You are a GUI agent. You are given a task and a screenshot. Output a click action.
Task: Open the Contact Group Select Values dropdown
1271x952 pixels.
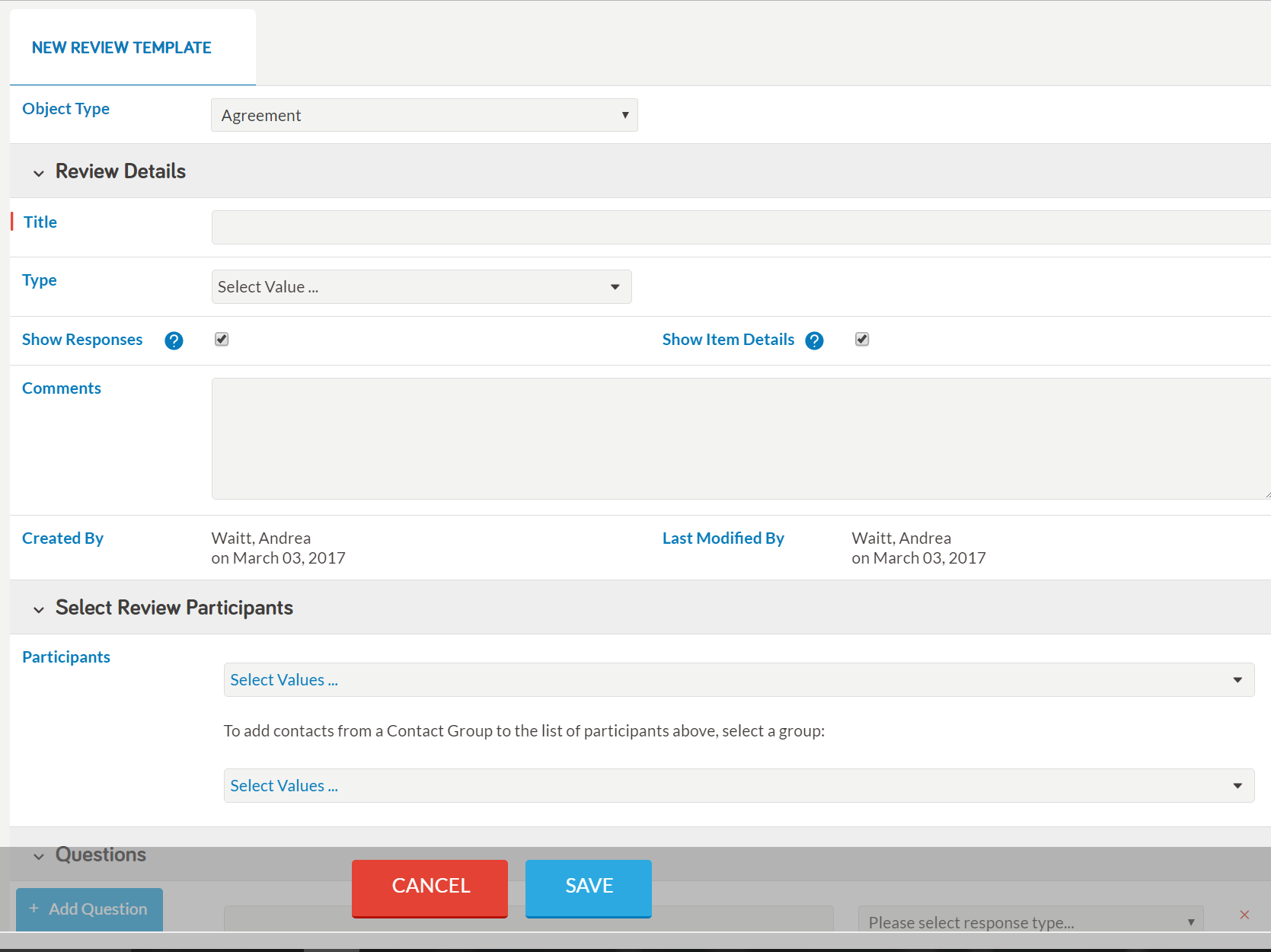click(x=739, y=785)
